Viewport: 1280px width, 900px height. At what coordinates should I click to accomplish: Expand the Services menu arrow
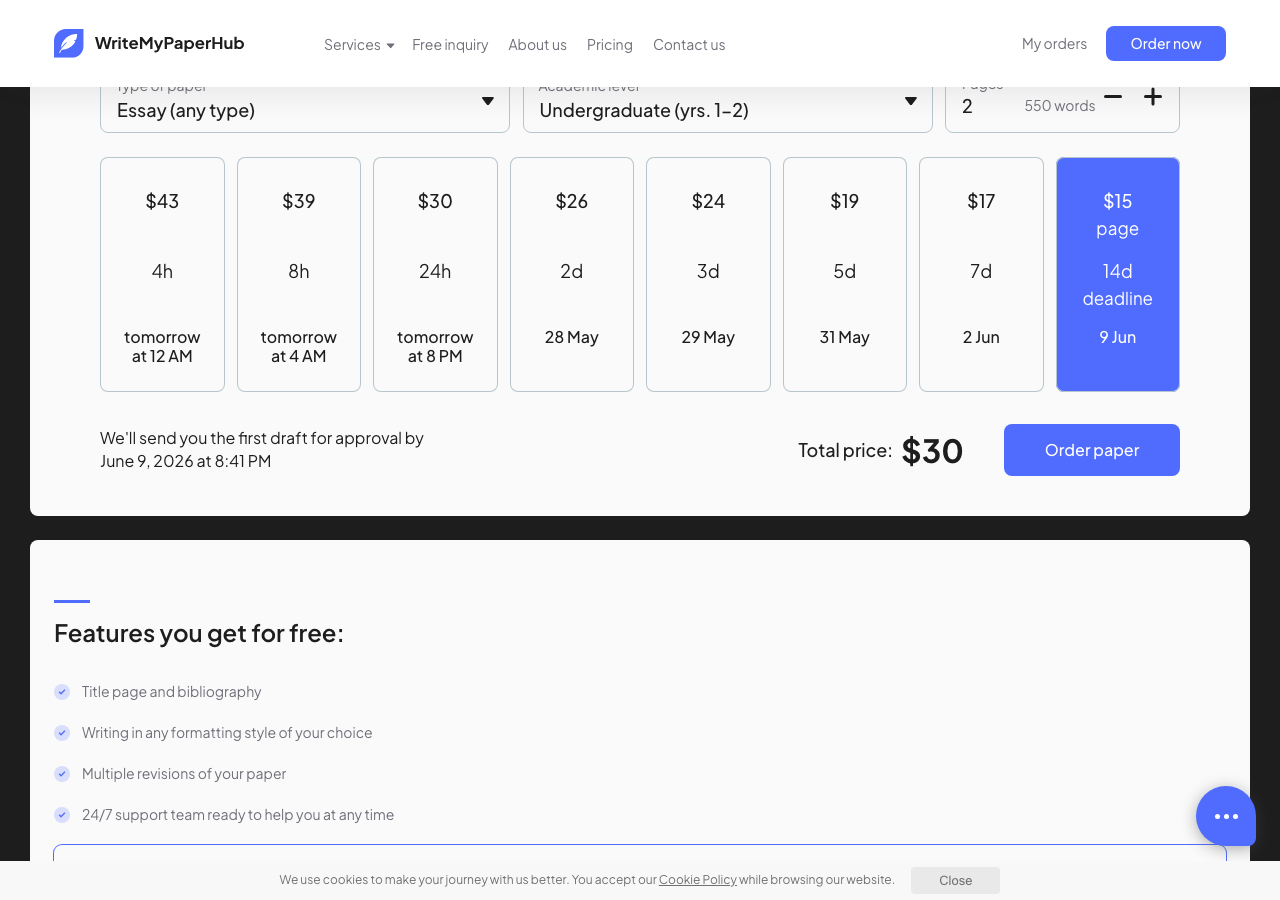(390, 45)
